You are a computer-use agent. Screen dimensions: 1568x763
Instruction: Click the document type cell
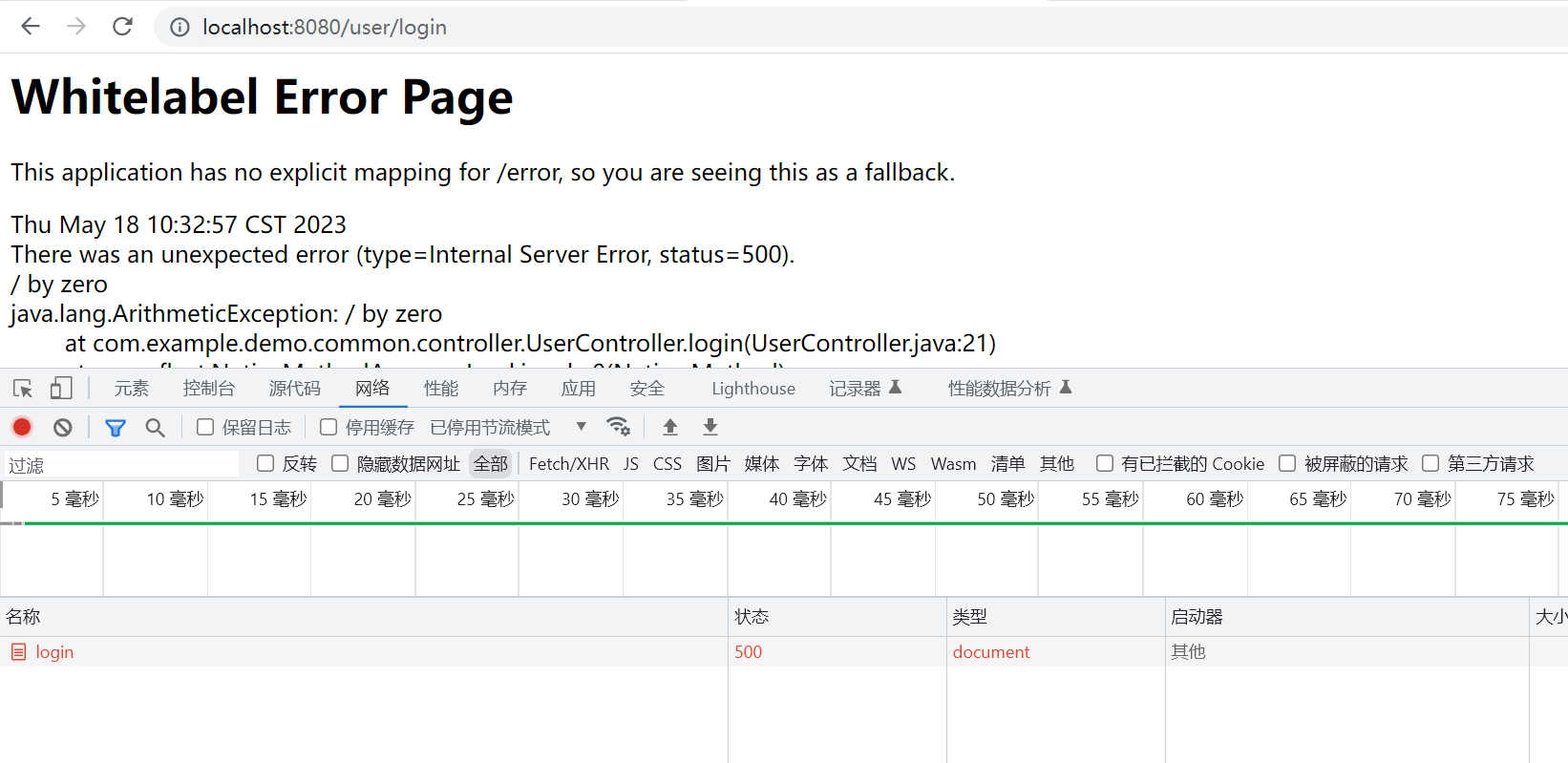pos(991,652)
